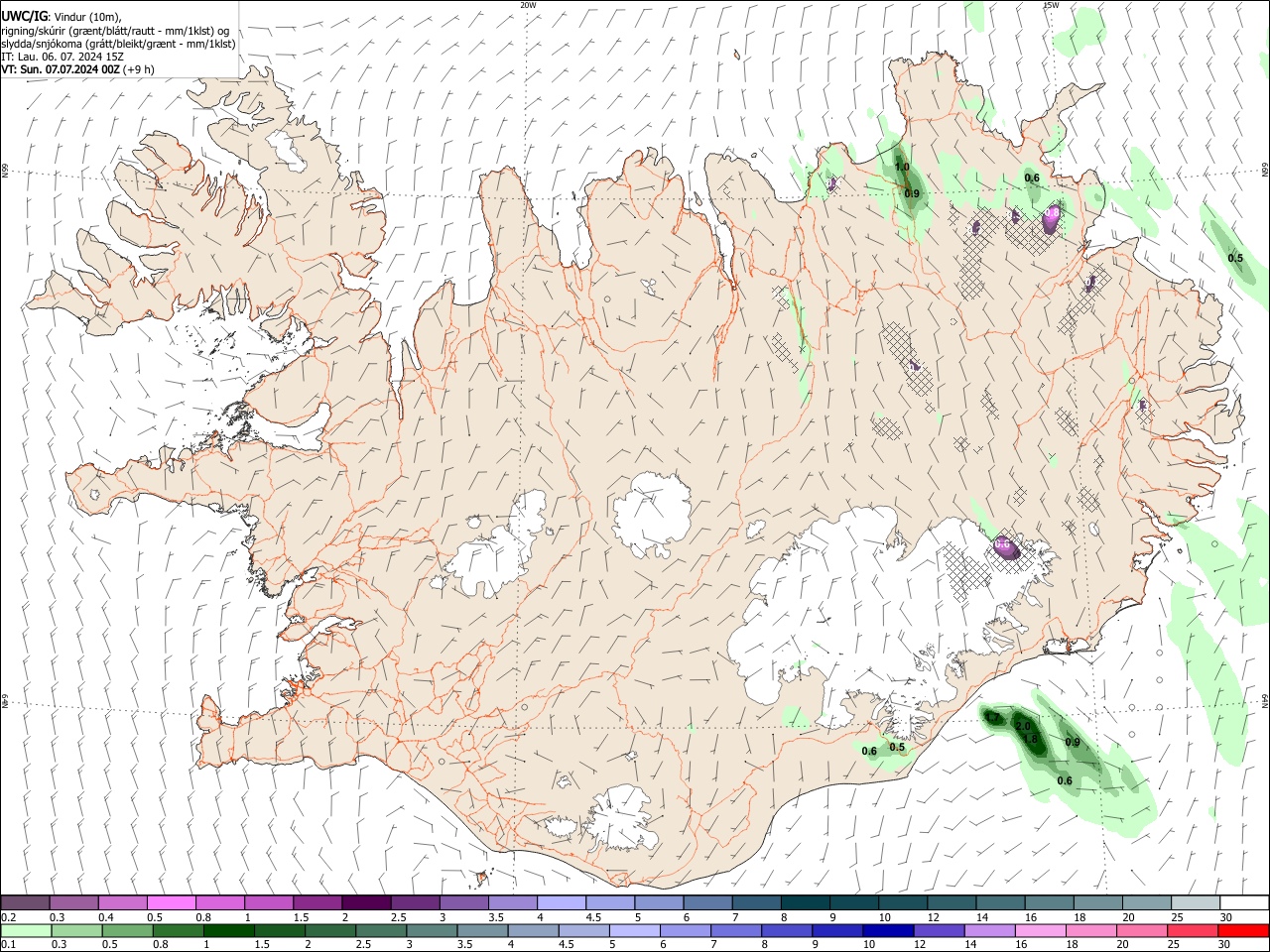Click the round white Hofsjökull glacier in central Iceland

(x=652, y=514)
